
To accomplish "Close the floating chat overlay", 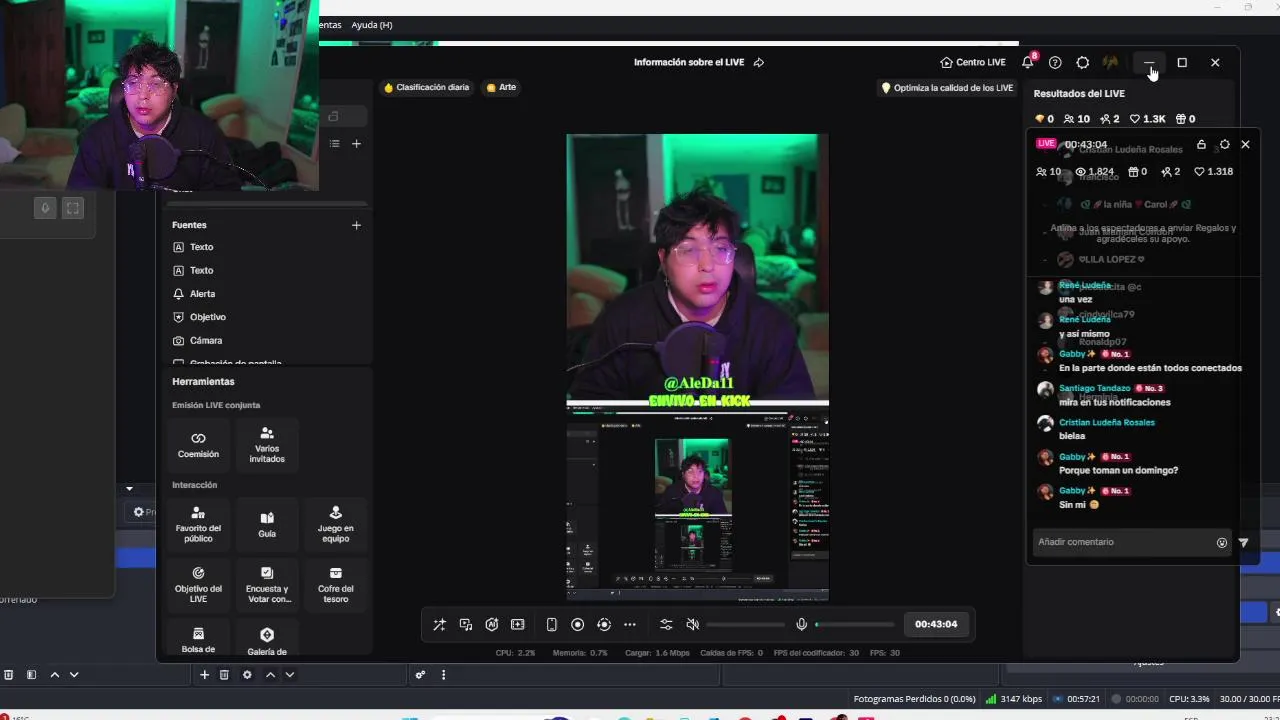I will tap(1245, 144).
